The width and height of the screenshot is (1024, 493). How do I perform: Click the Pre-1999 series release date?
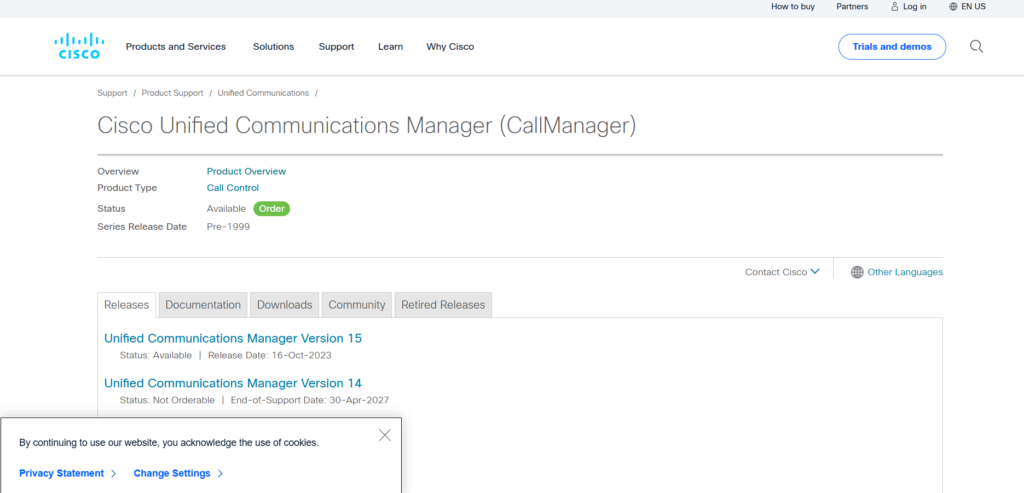(228, 227)
